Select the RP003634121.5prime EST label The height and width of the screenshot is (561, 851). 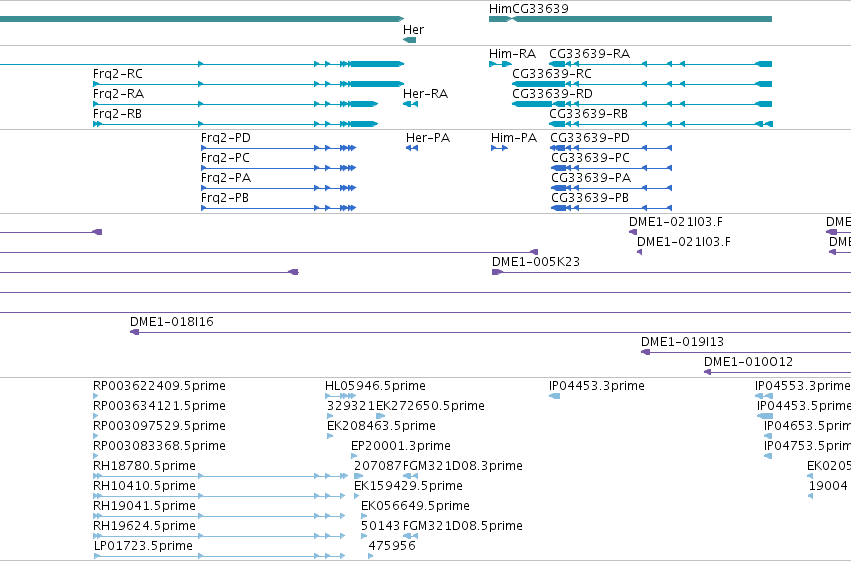point(159,406)
